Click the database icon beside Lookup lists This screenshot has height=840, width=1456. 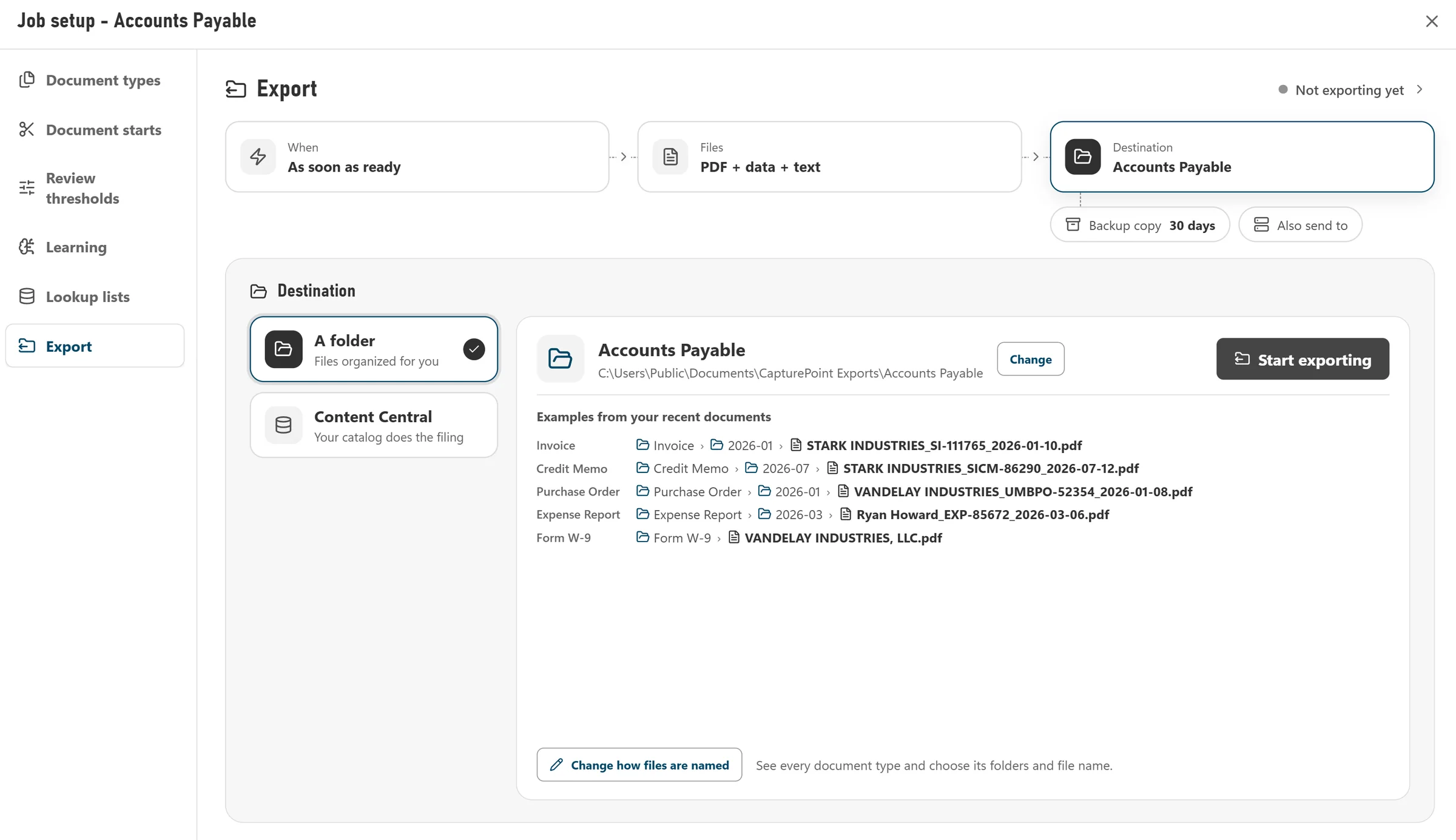tap(27, 297)
